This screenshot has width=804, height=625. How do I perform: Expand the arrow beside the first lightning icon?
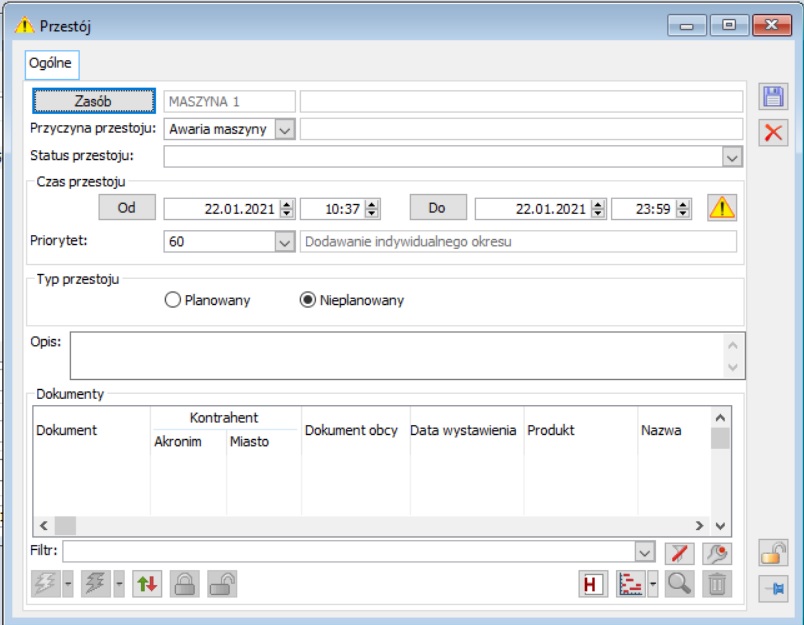[x=68, y=584]
